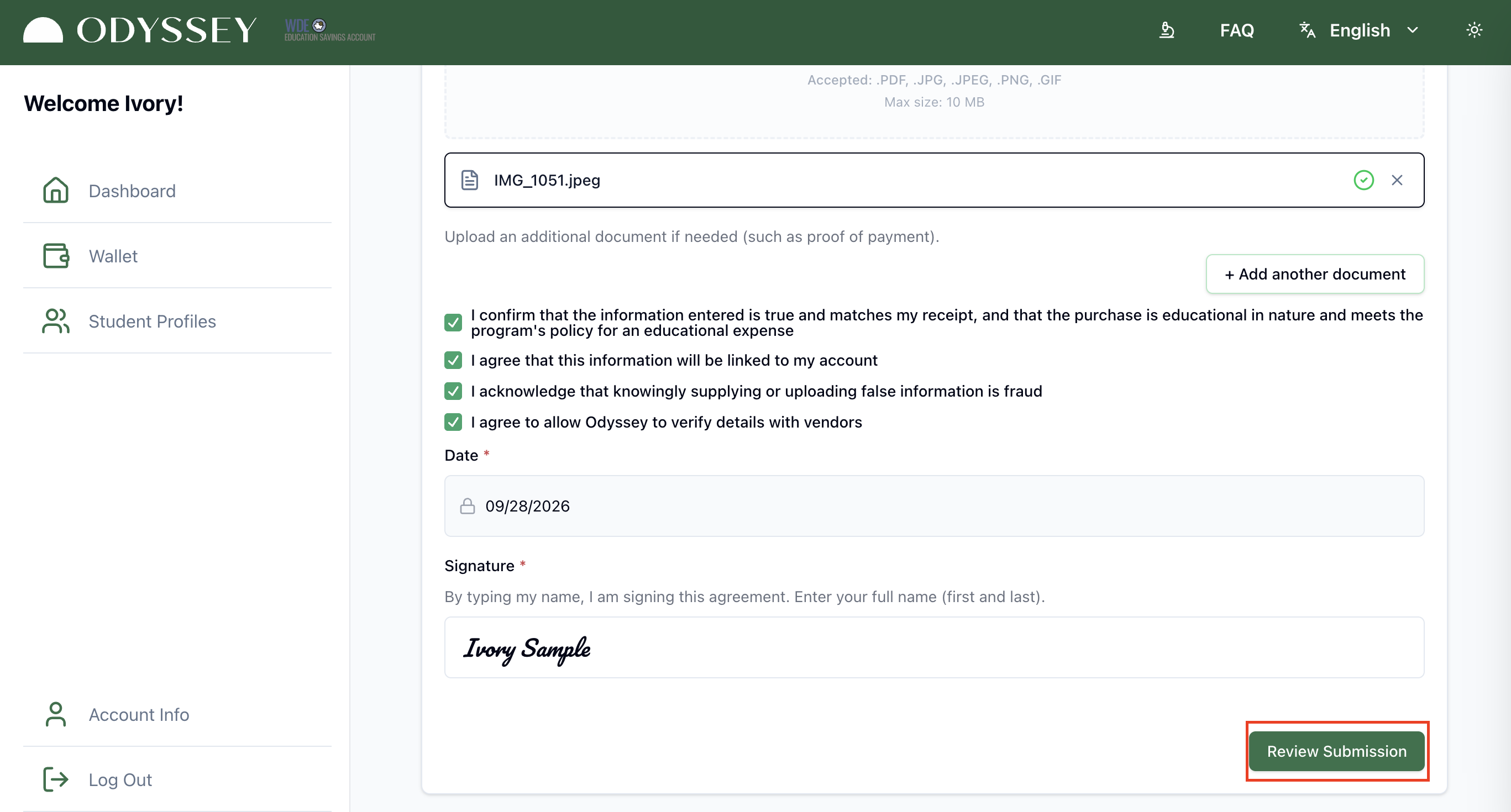The height and width of the screenshot is (812, 1511).
Task: Uncheck the information is true confirmation checkbox
Action: (x=453, y=323)
